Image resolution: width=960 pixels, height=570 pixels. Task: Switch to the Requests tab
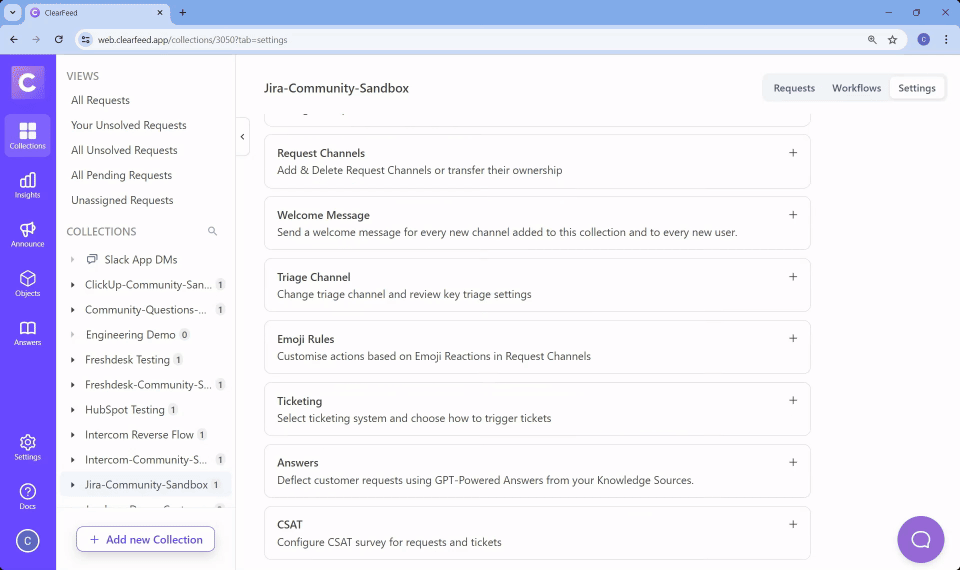click(794, 88)
